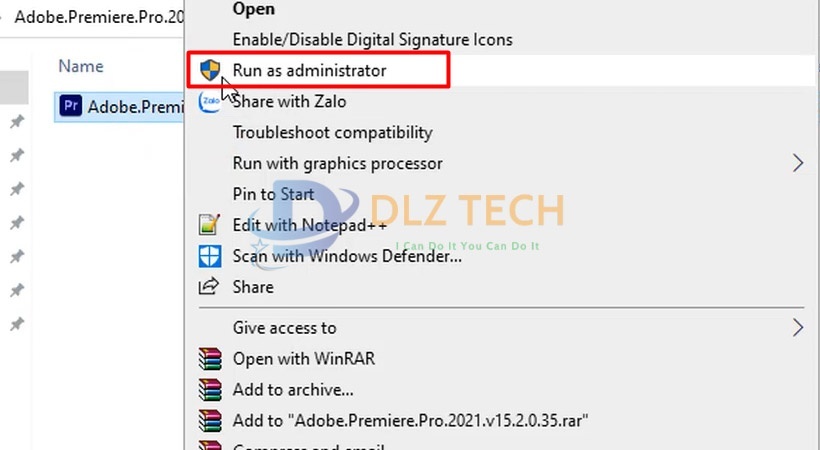Click the Share arrow icon
Image resolution: width=820 pixels, height=450 pixels.
[x=209, y=286]
